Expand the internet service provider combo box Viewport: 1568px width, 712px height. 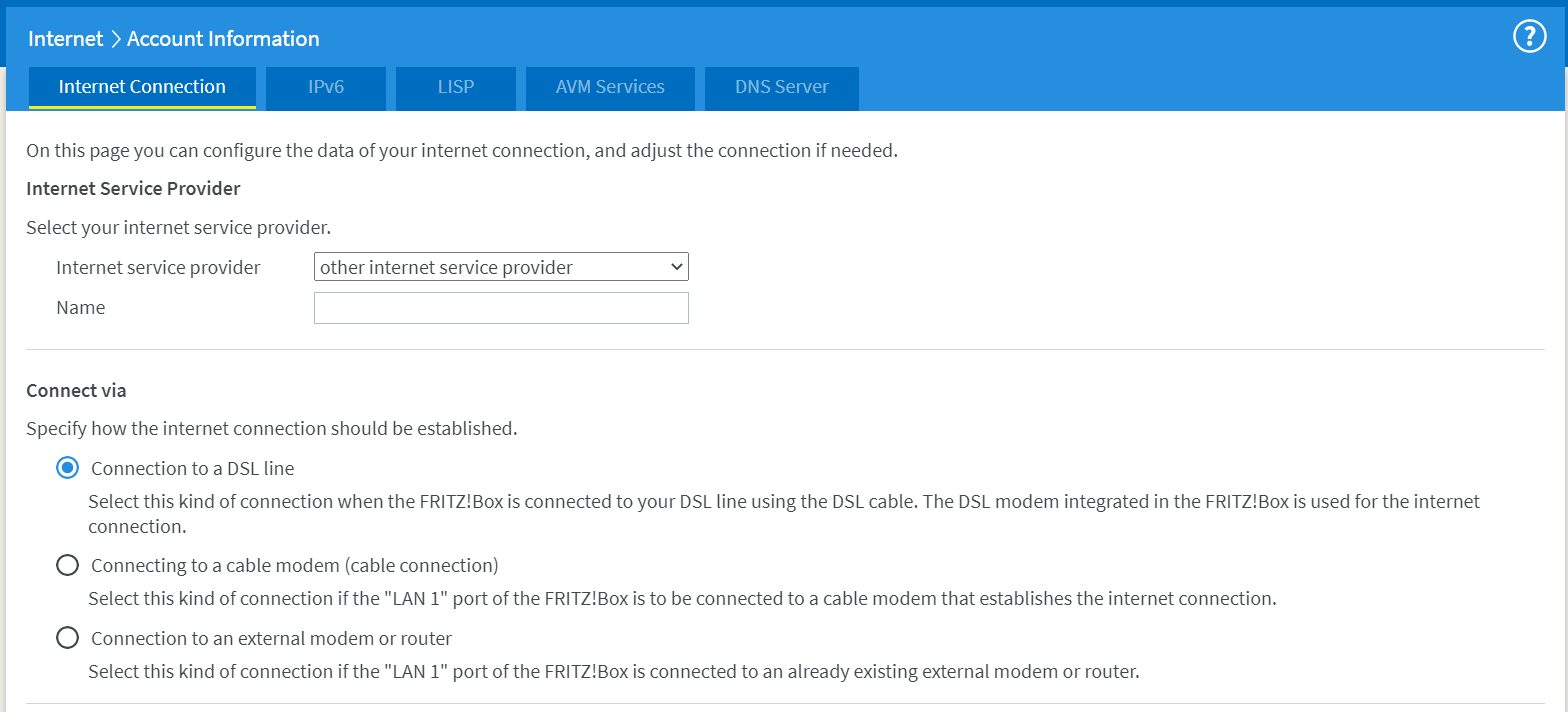click(x=500, y=267)
